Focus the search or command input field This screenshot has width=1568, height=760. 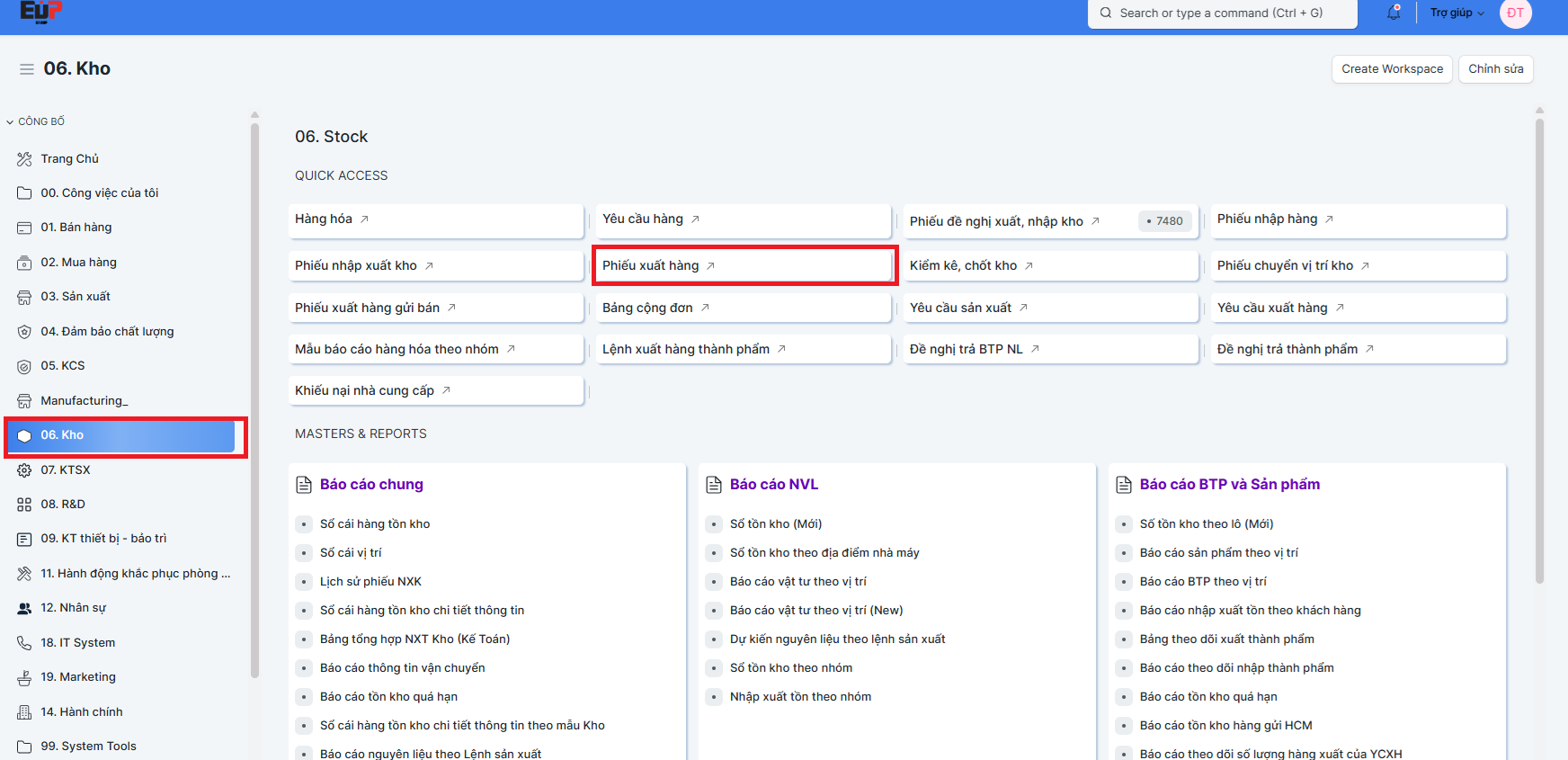click(1221, 13)
